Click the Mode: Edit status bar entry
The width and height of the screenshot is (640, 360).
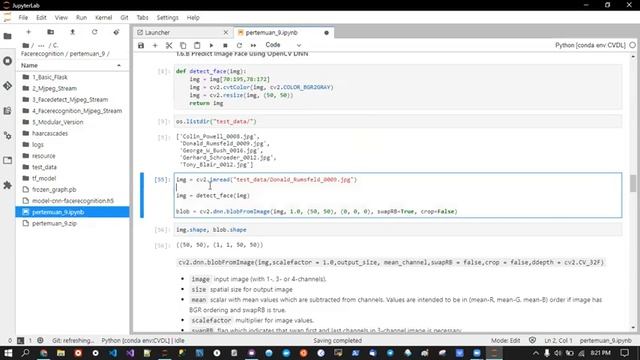tap(505, 340)
